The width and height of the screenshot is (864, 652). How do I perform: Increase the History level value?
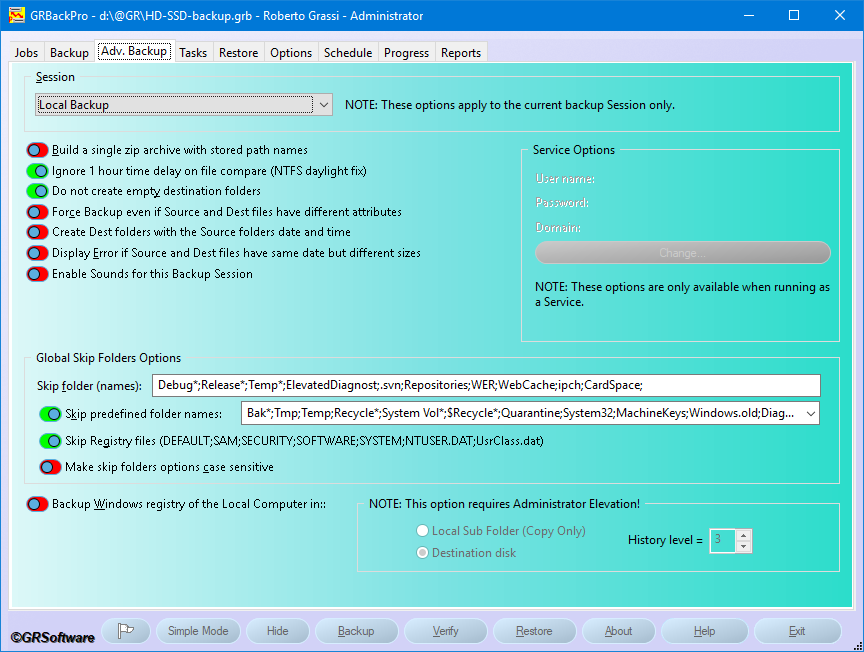(x=743, y=535)
